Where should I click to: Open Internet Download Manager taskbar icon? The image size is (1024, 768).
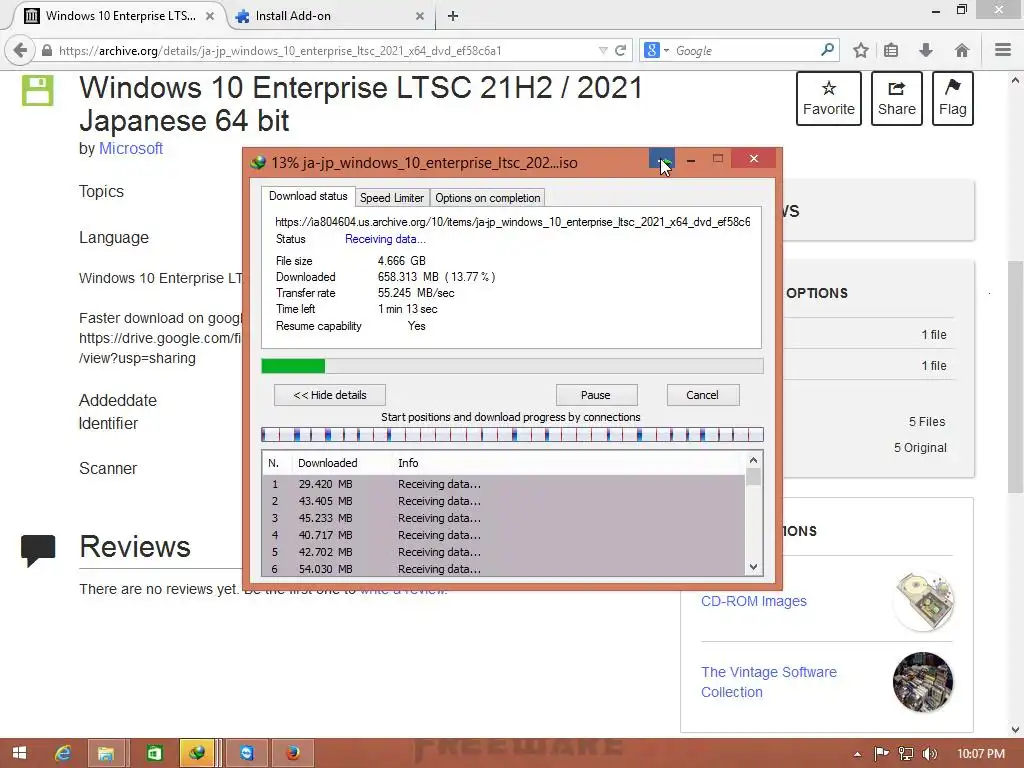coord(197,753)
